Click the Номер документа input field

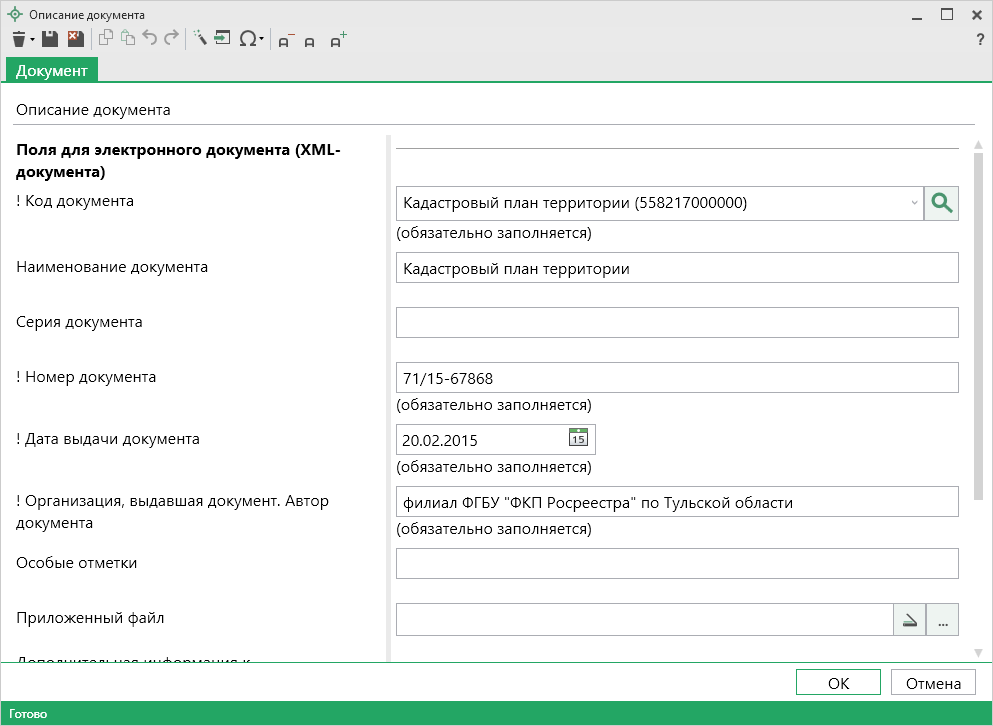[676, 378]
